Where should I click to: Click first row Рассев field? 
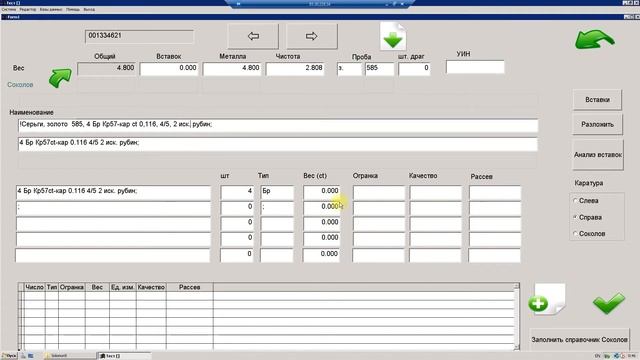point(495,192)
